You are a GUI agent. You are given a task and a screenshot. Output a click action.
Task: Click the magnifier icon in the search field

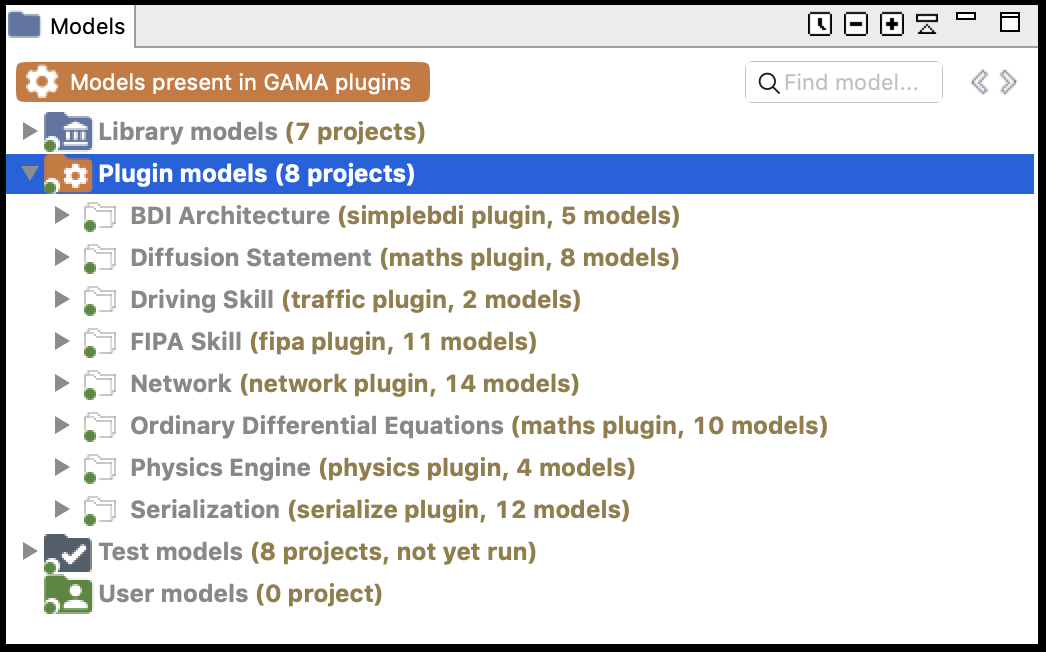(x=768, y=82)
